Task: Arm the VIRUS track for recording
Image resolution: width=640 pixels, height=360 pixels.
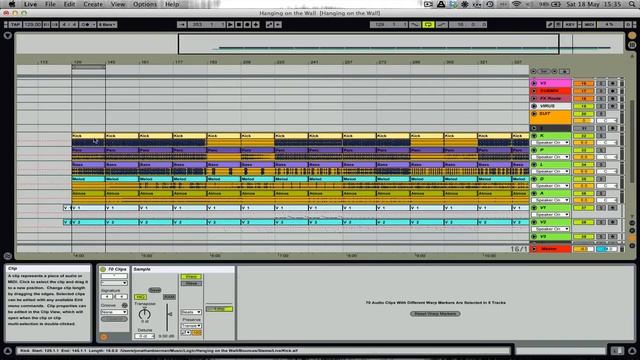Action: 612,106
